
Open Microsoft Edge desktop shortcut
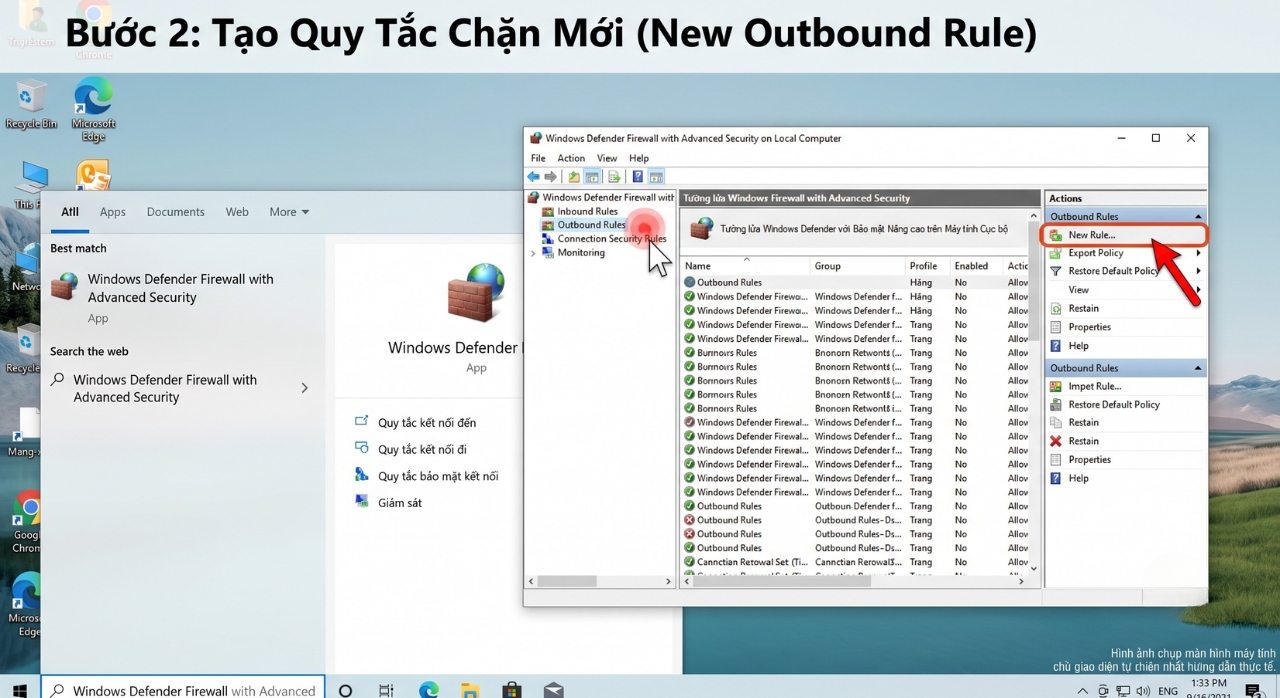click(x=93, y=110)
